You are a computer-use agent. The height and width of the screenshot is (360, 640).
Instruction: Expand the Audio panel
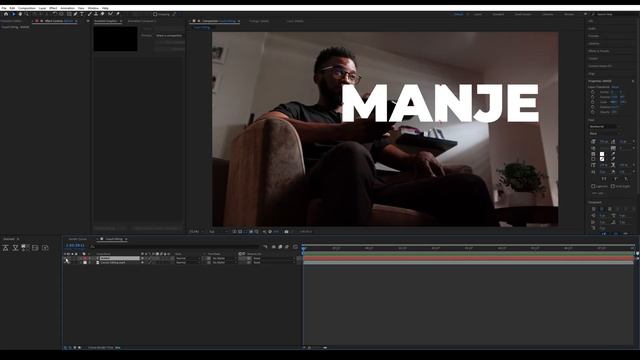[592, 28]
